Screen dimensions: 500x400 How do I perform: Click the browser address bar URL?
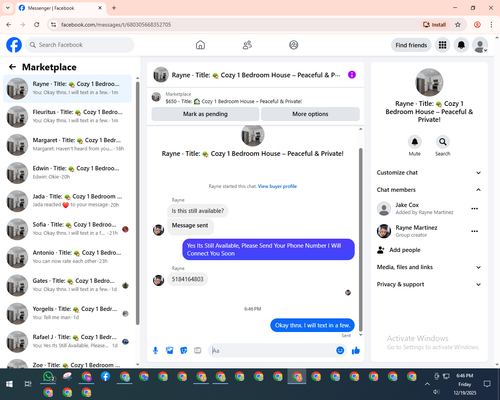pos(116,25)
